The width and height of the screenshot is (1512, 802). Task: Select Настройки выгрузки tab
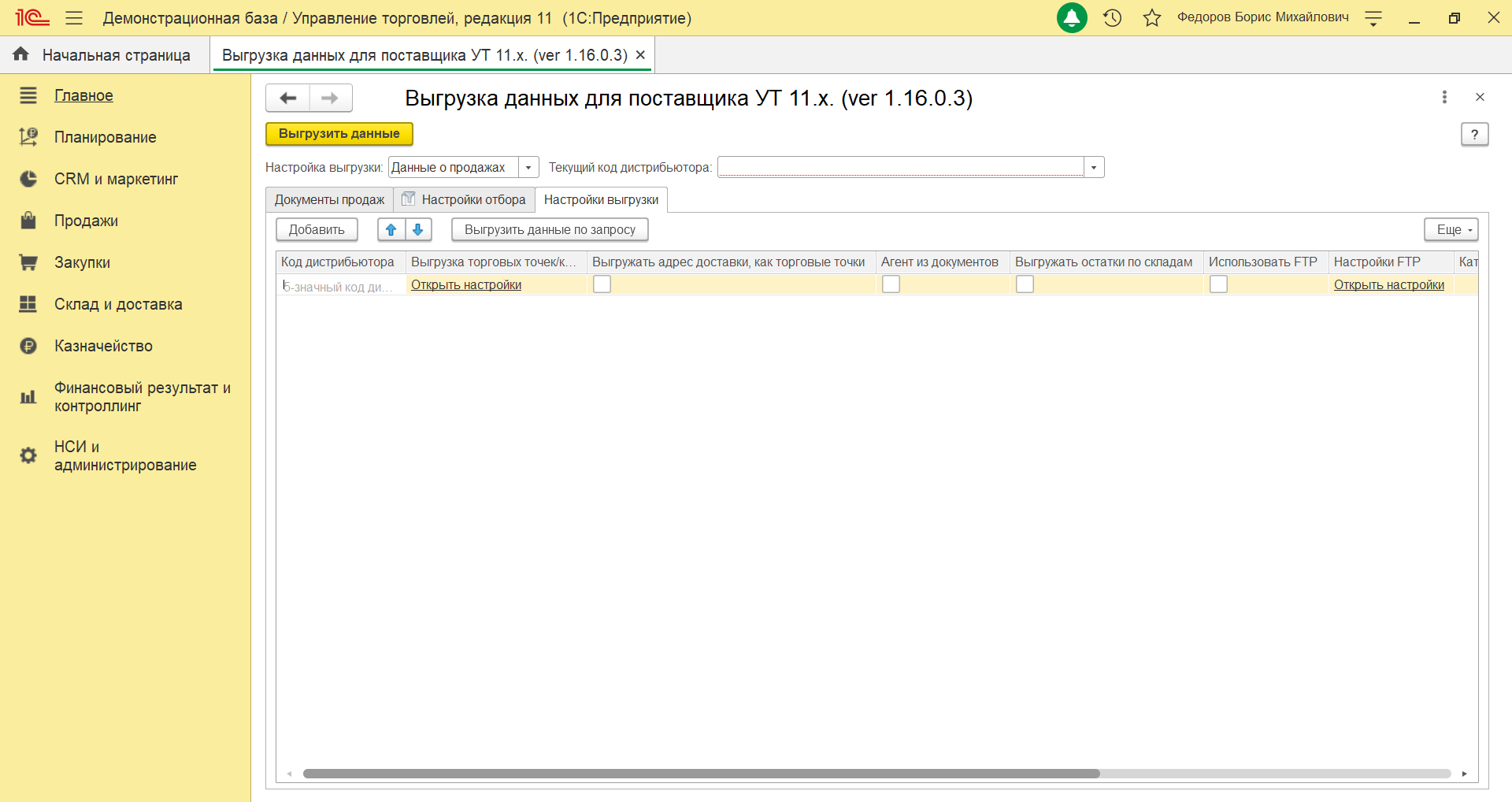pyautogui.click(x=601, y=199)
